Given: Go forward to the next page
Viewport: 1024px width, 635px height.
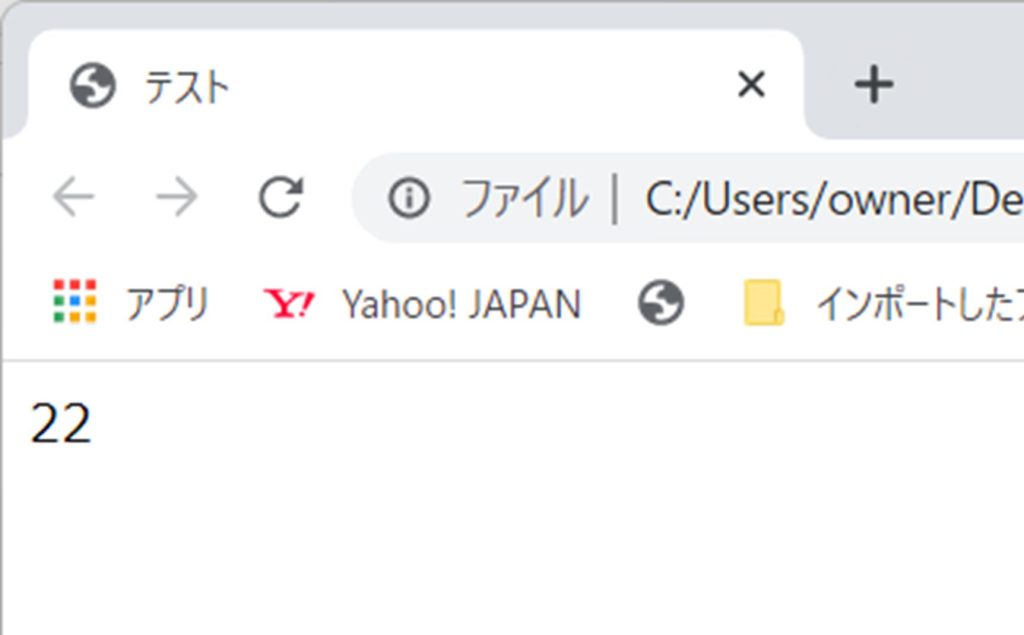Looking at the screenshot, I should coord(177,198).
